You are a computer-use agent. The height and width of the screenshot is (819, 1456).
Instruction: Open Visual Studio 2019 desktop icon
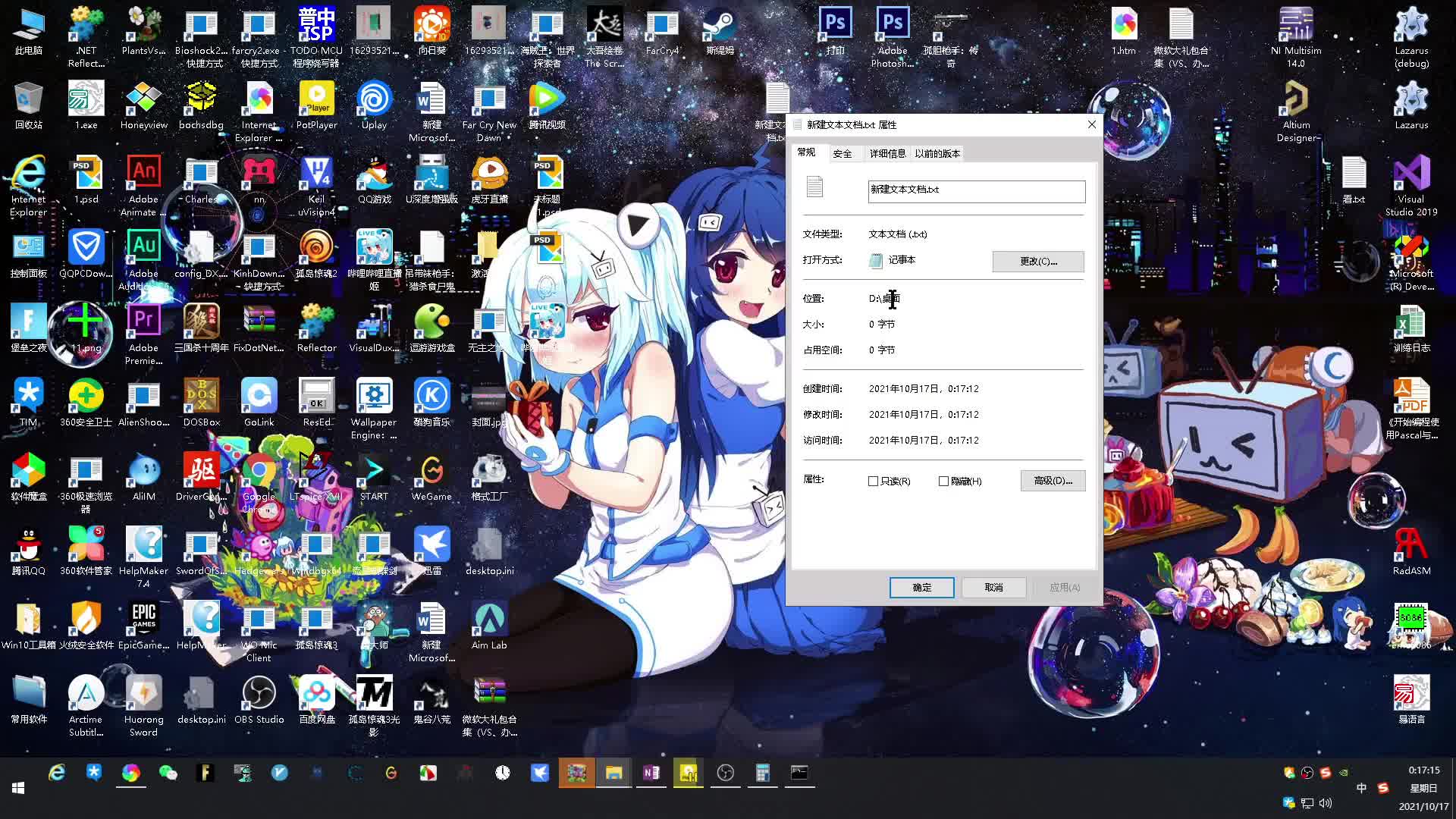coord(1411,187)
